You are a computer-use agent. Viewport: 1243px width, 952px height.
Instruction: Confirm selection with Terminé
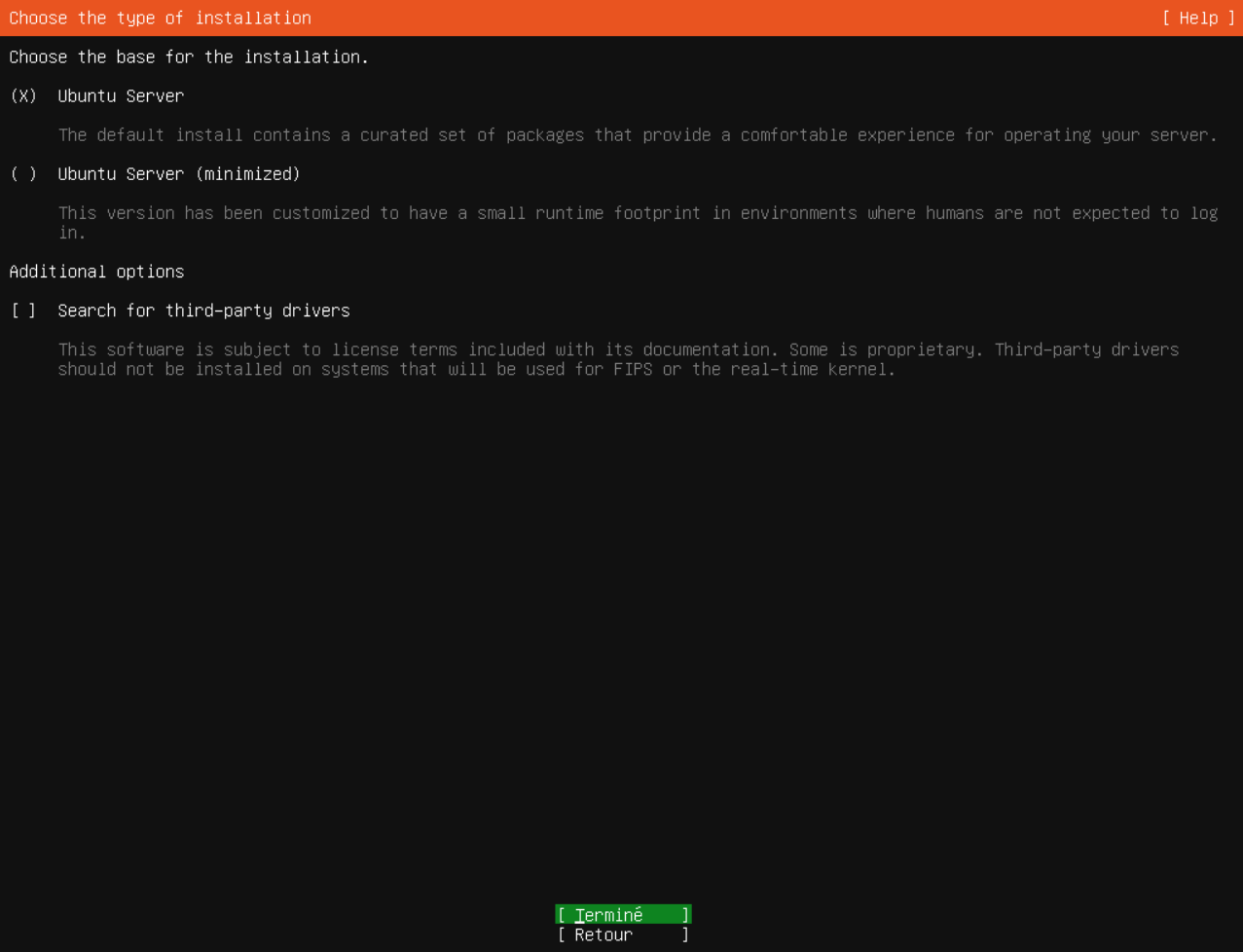pyautogui.click(x=622, y=914)
